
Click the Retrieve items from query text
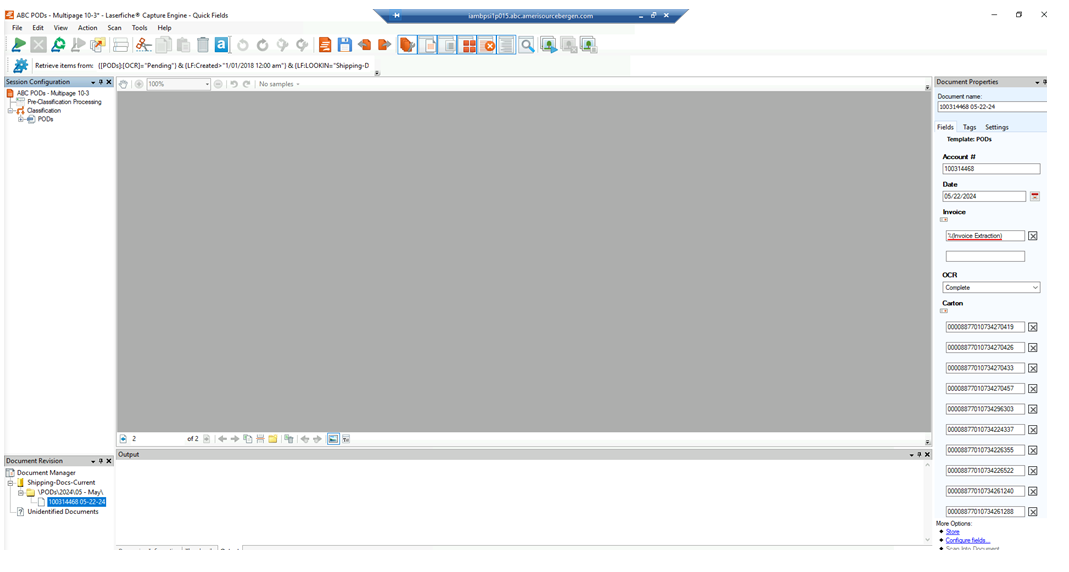234,66
